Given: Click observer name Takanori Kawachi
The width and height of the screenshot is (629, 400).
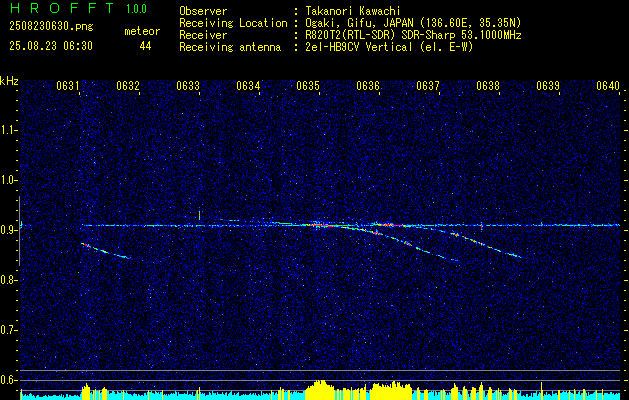Looking at the screenshot, I should [353, 11].
